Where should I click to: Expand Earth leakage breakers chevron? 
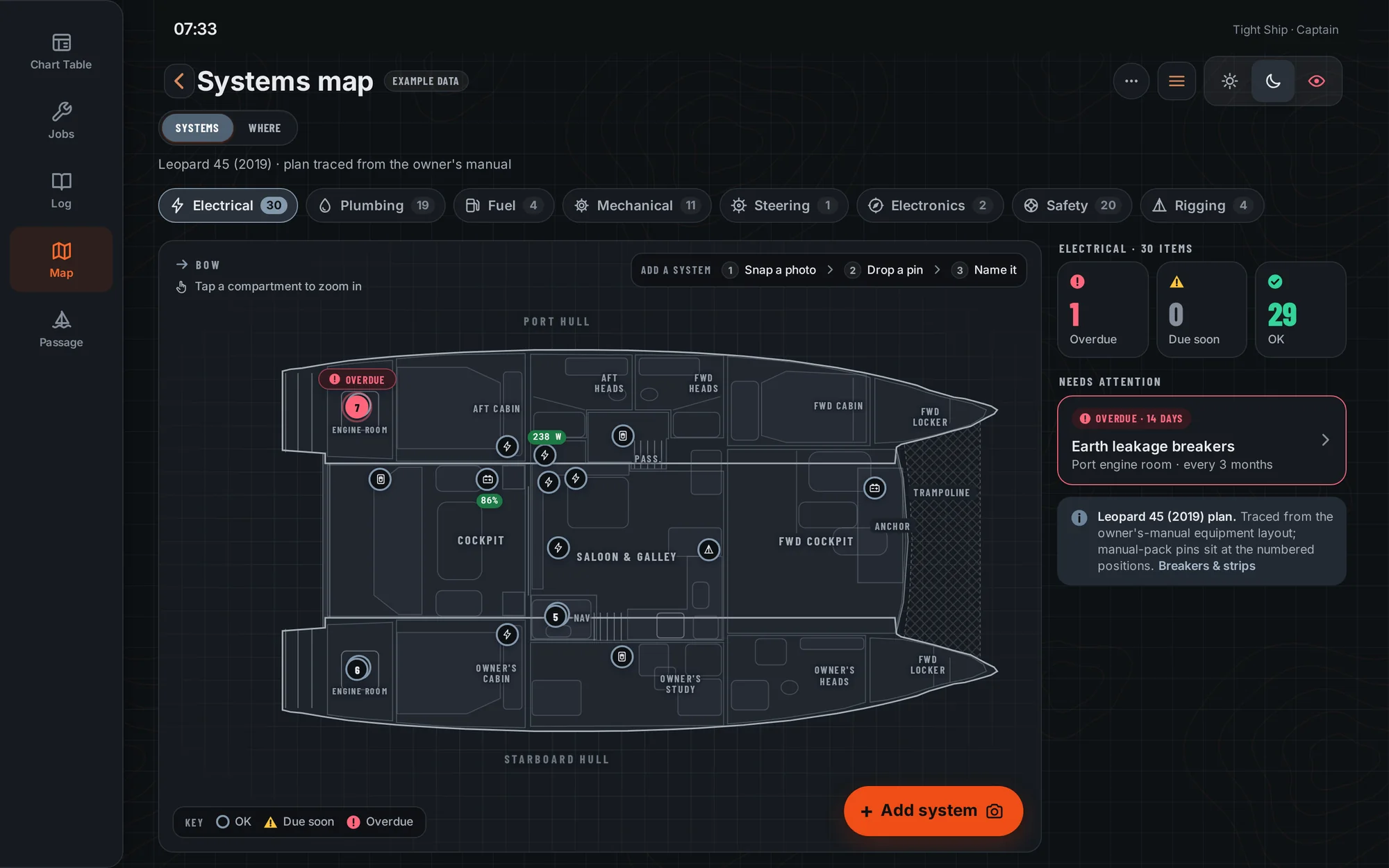pos(1325,440)
